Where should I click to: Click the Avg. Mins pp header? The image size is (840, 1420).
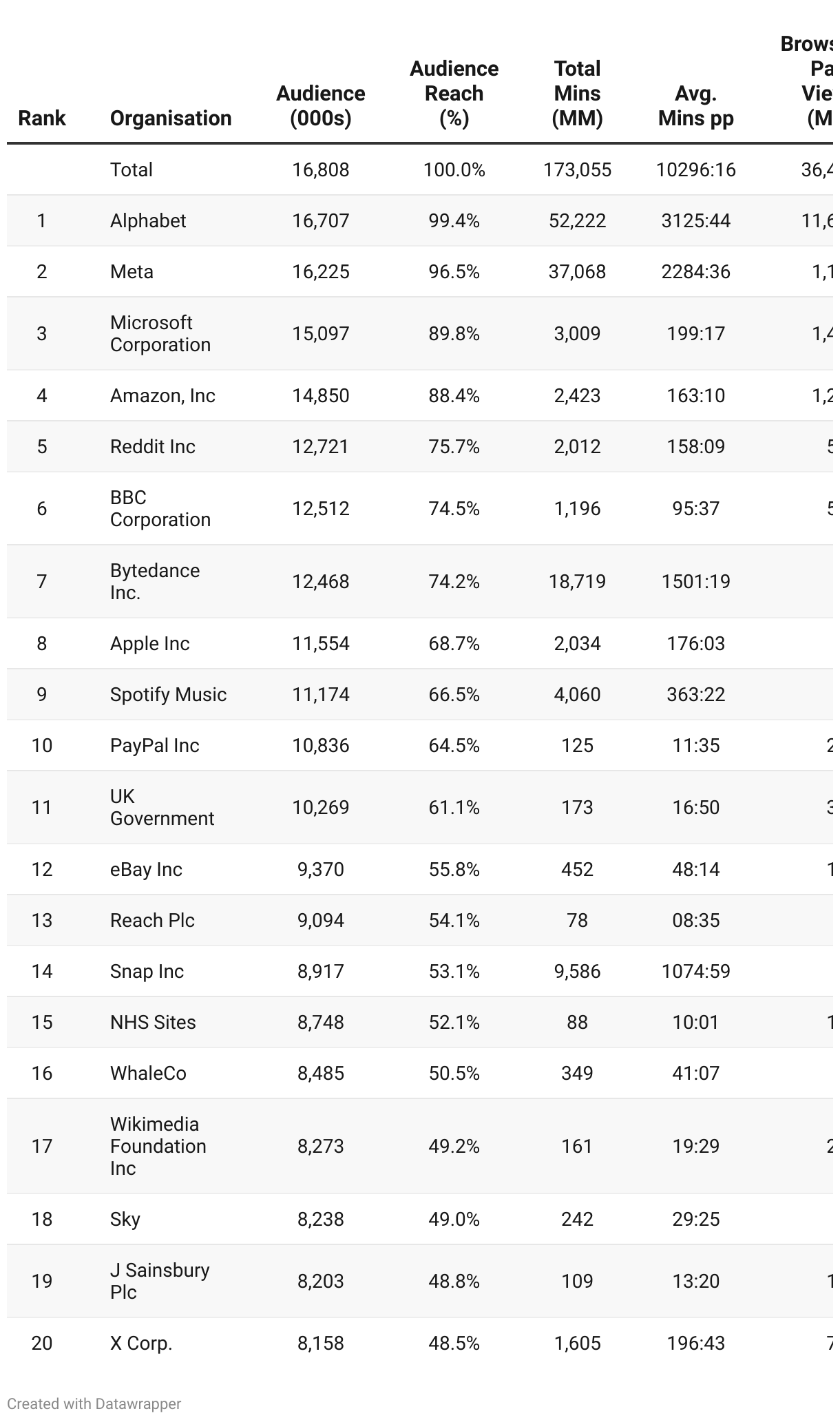point(695,105)
